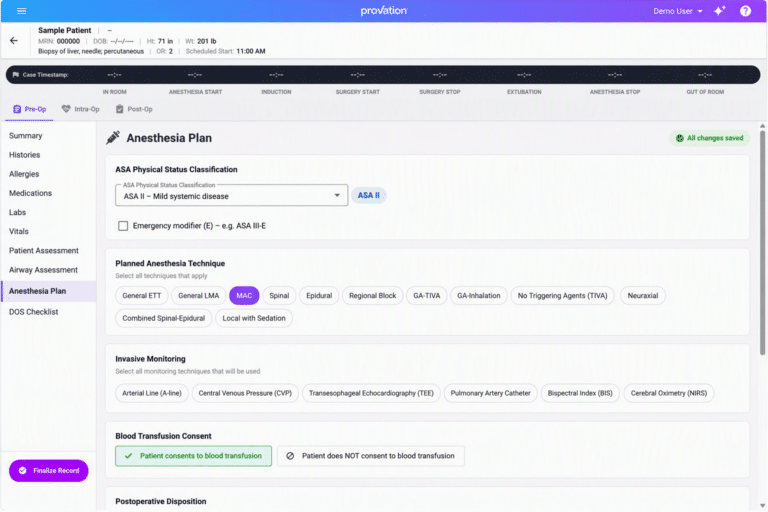Open the hamburger menu icon

click(x=22, y=11)
